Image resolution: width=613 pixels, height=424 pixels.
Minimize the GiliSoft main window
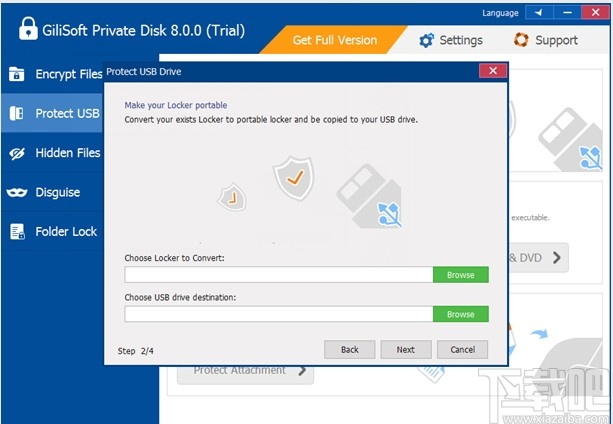tap(568, 13)
